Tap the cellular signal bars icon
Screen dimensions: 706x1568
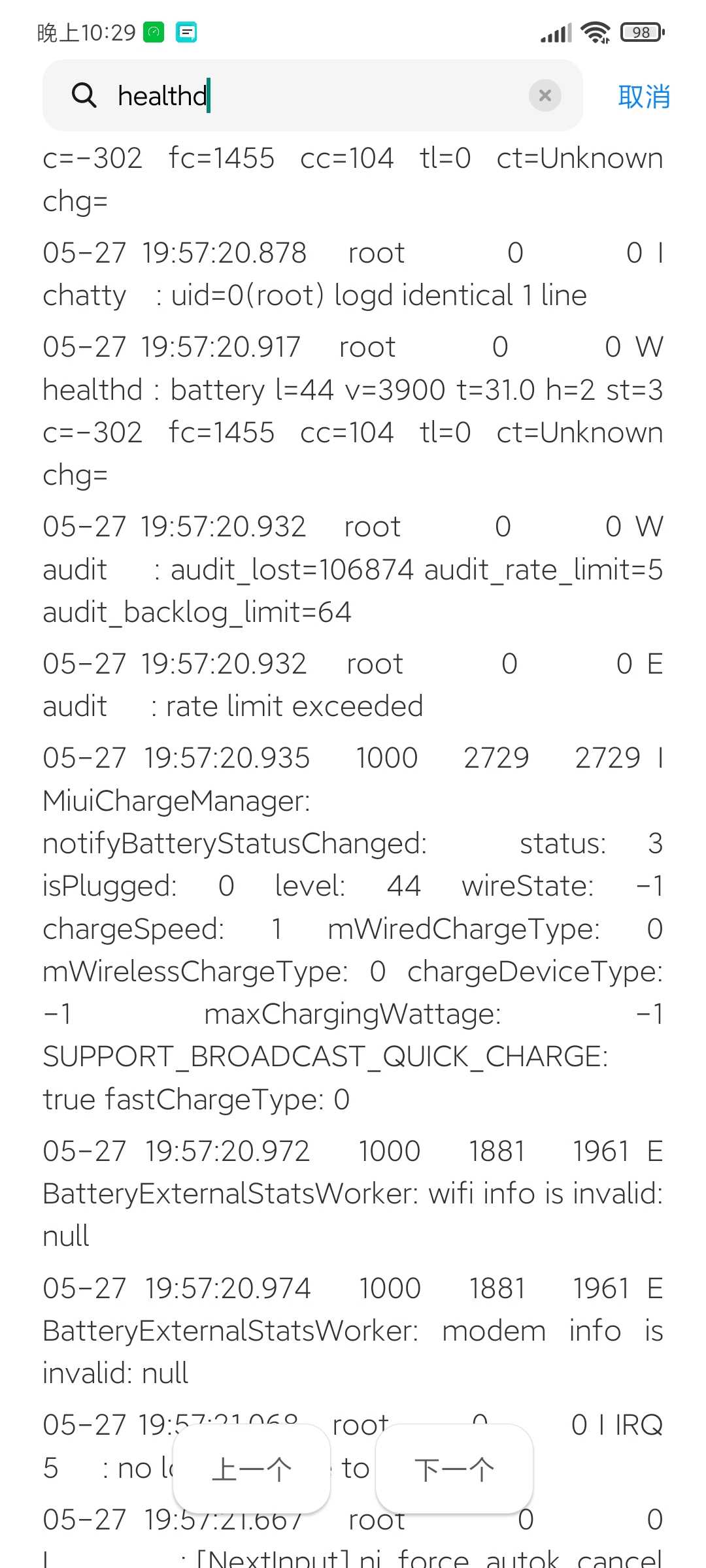[x=556, y=33]
